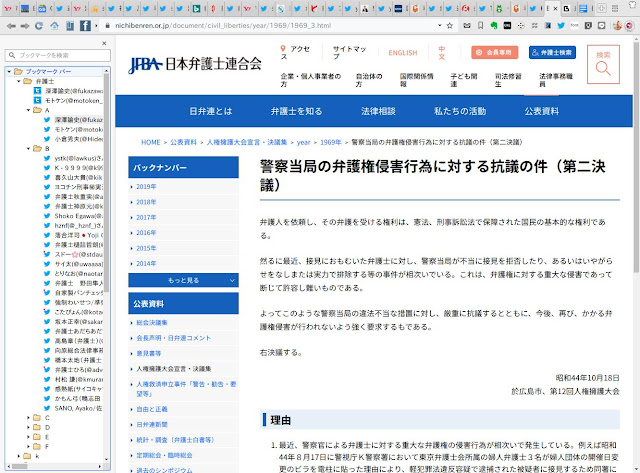This screenshot has width=640, height=473.
Task: Click the bookmarks panel horizontal scrollbar
Action: click(22, 466)
